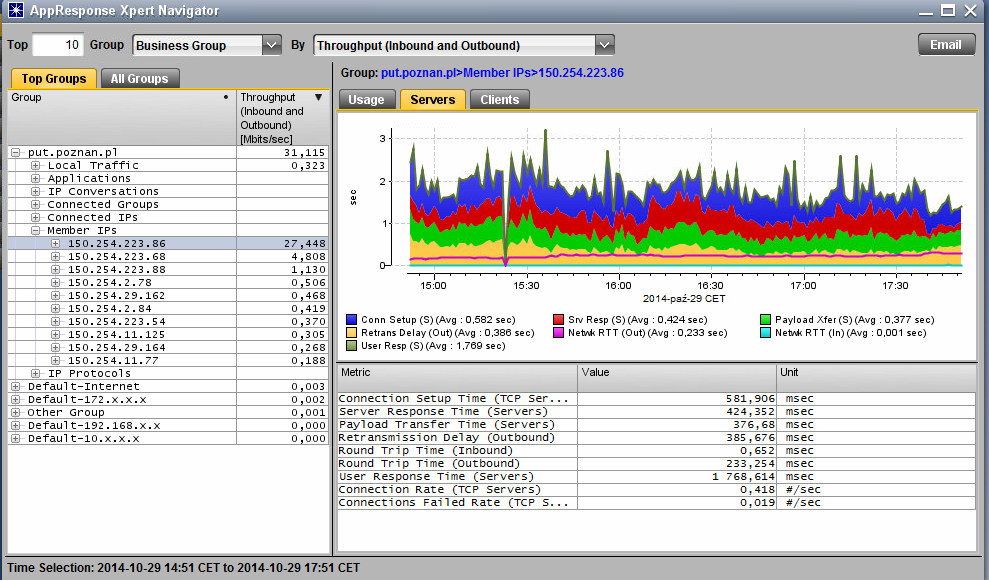Expand the Default-10.x.x.x group

pyautogui.click(x=15, y=439)
